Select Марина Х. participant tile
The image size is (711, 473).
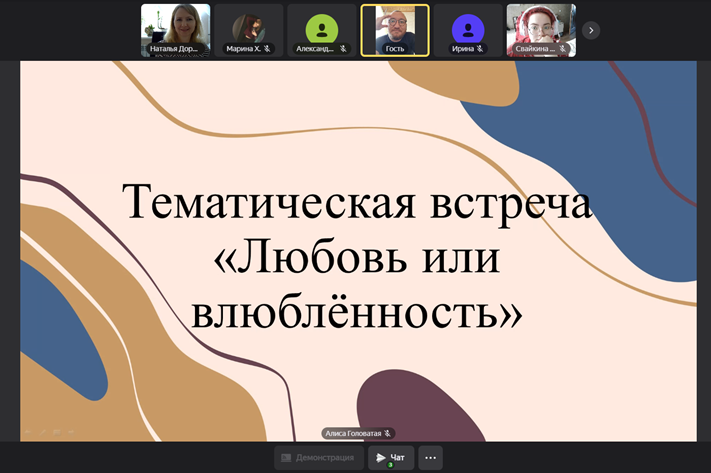coord(248,27)
